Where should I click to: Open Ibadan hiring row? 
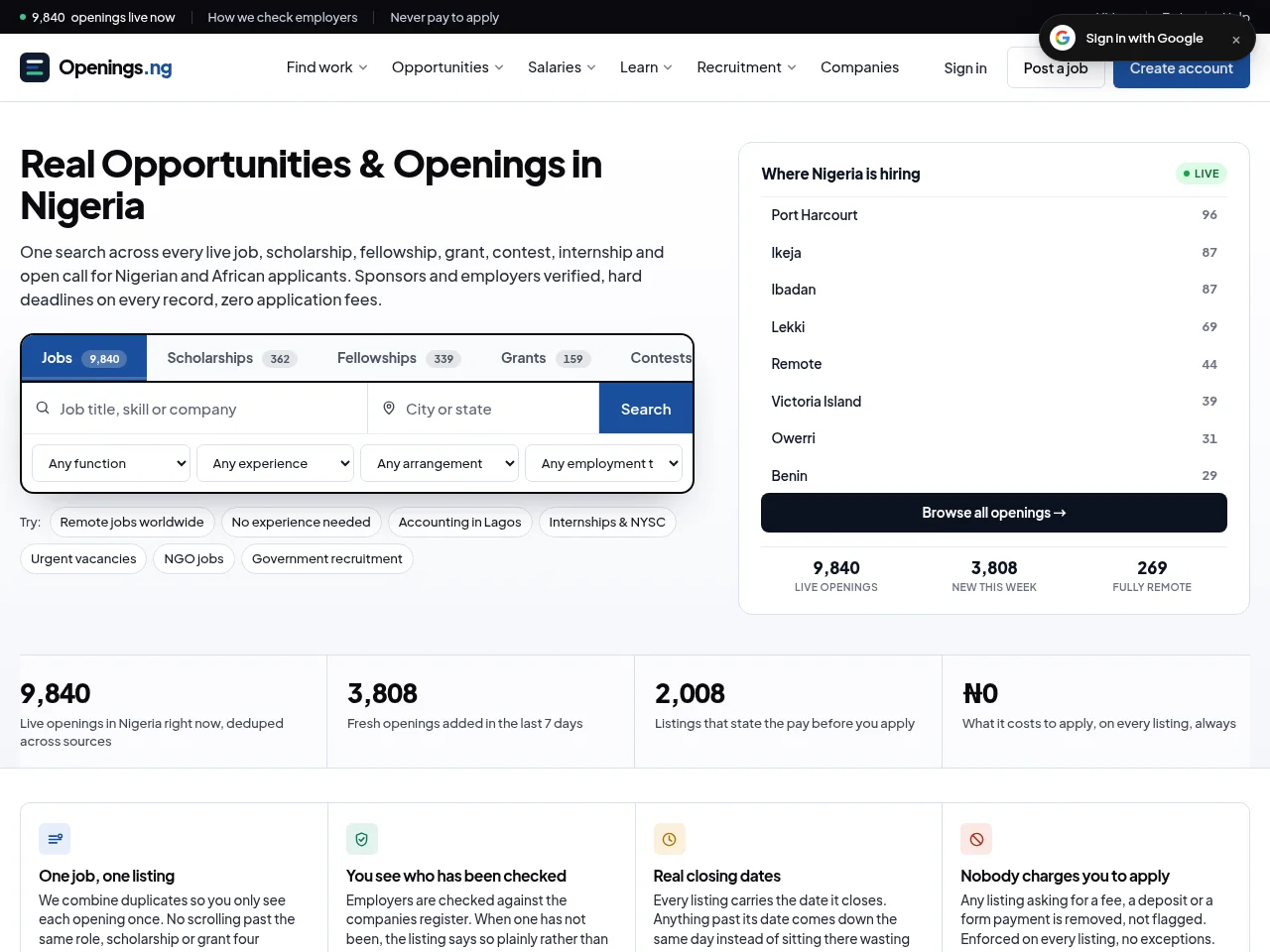click(x=994, y=290)
